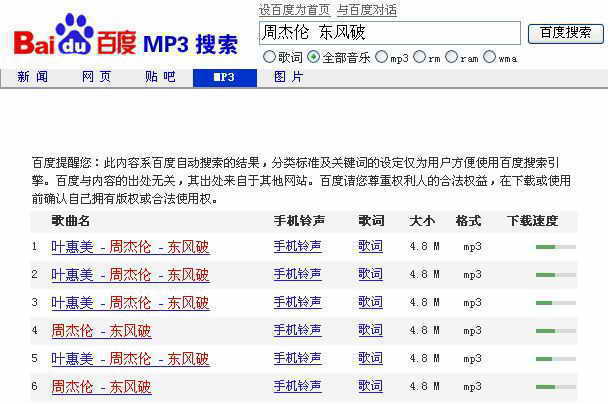Open the 图片 tab

(x=288, y=77)
